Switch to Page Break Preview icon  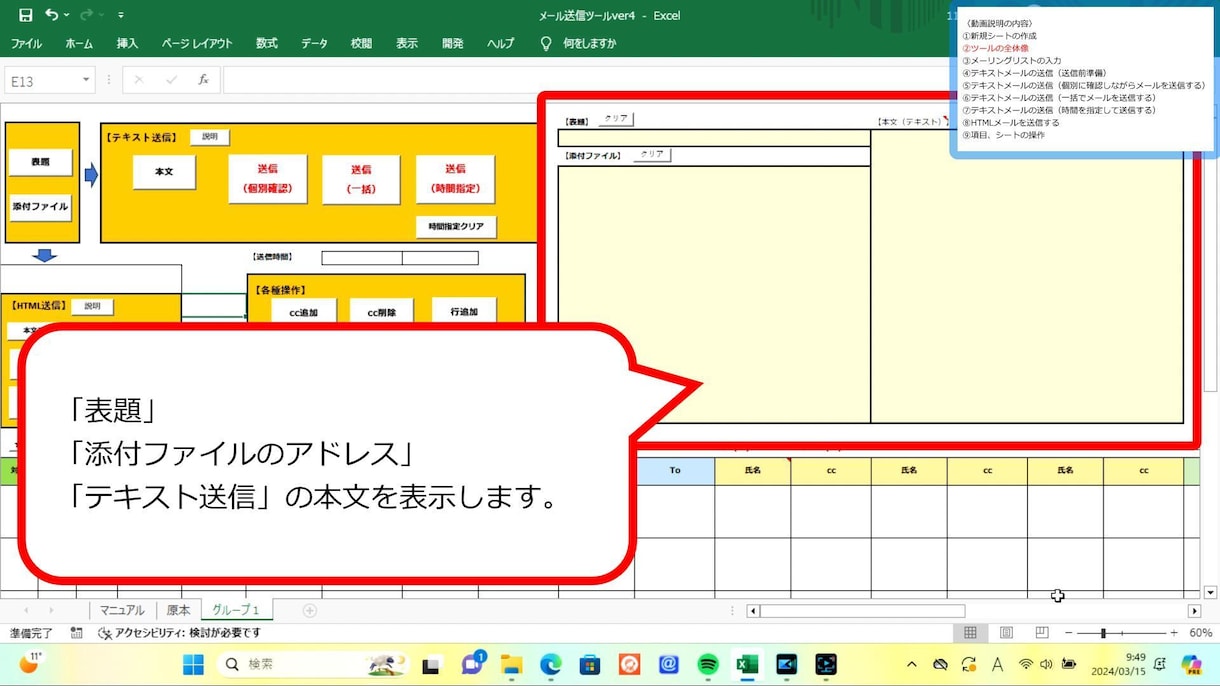[1042, 633]
